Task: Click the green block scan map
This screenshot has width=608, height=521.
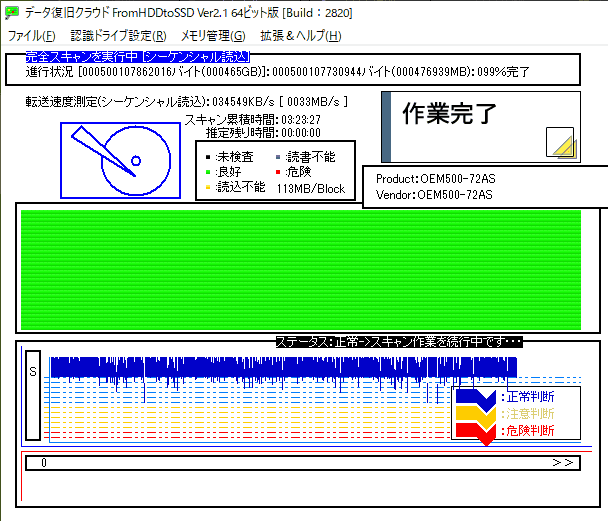Action: pos(301,270)
